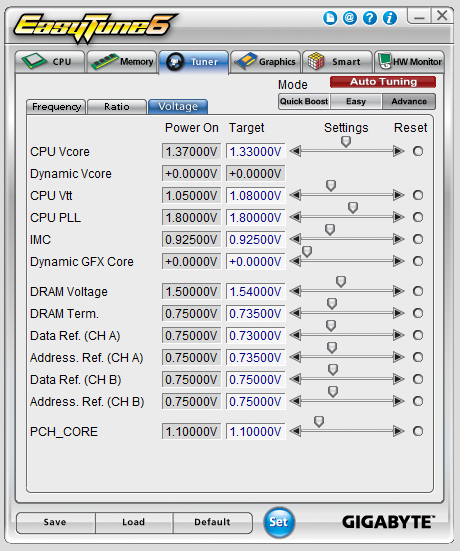Switch to the Frequency sub-tab
The height and width of the screenshot is (551, 460).
click(x=56, y=106)
